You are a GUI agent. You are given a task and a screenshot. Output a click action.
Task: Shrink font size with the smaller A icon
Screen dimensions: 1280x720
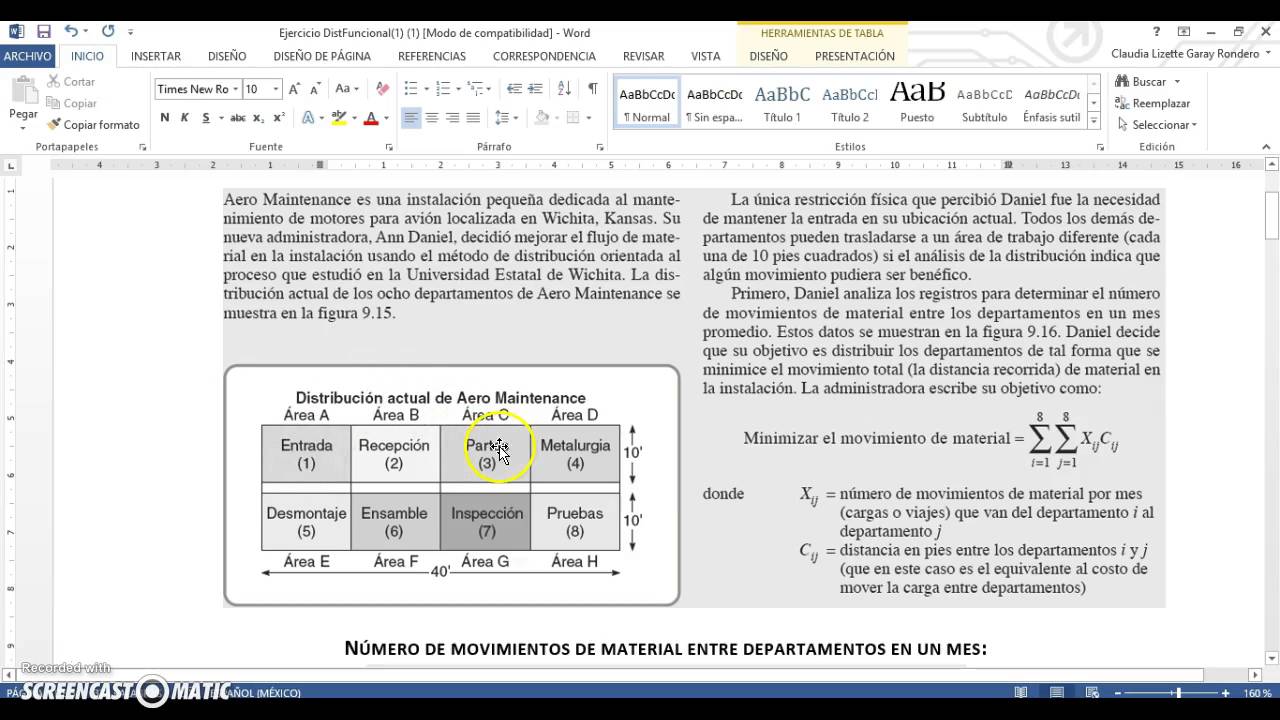315,89
